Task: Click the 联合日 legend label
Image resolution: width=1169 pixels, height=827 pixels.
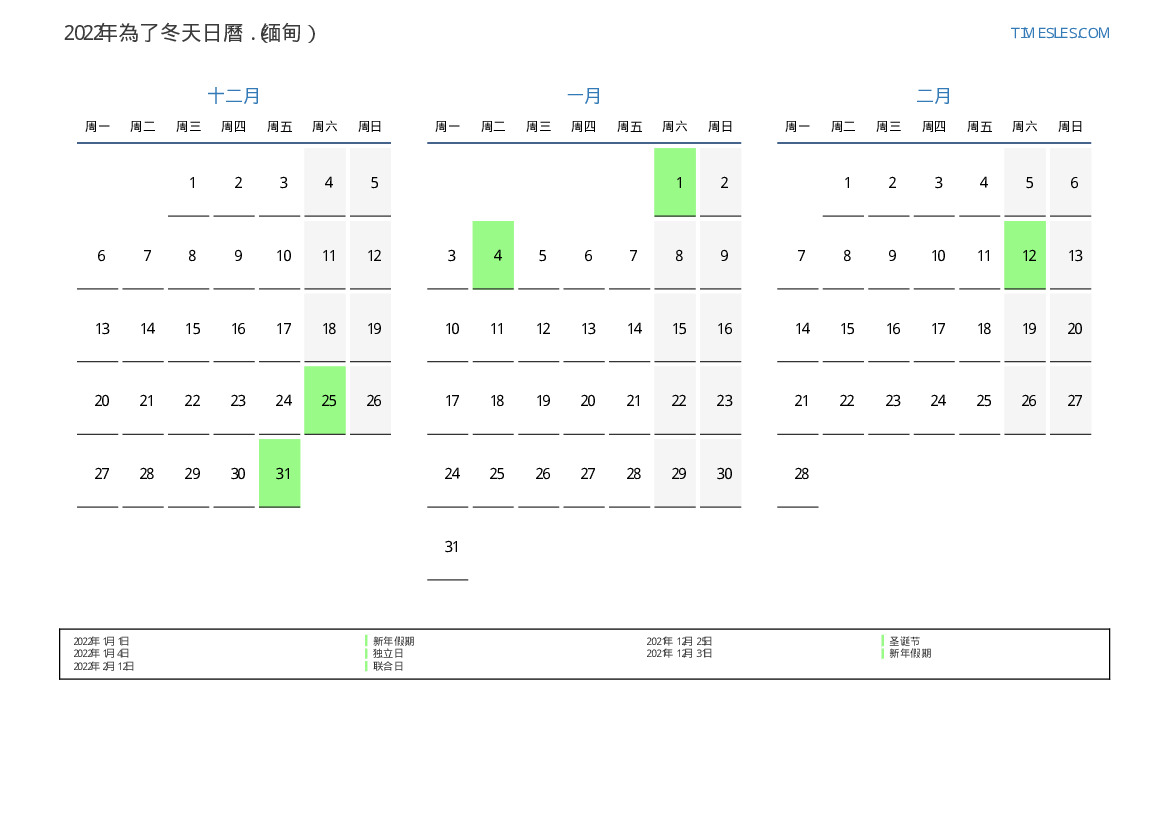Action: pyautogui.click(x=389, y=666)
